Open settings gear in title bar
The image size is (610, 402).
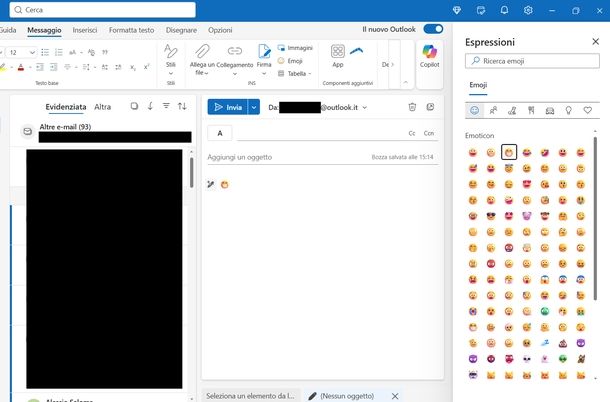click(x=528, y=10)
